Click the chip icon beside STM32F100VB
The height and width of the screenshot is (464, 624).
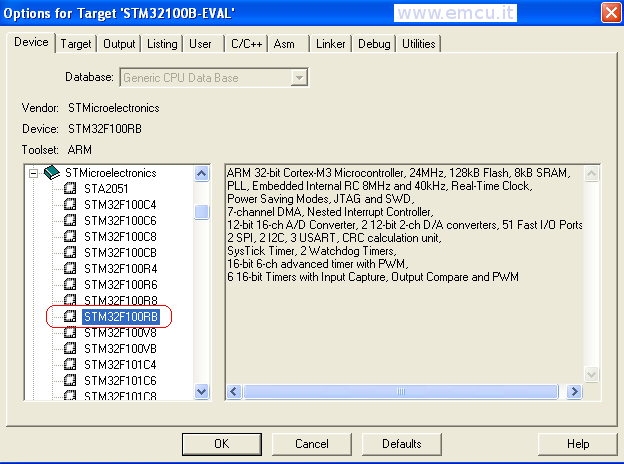(70, 348)
